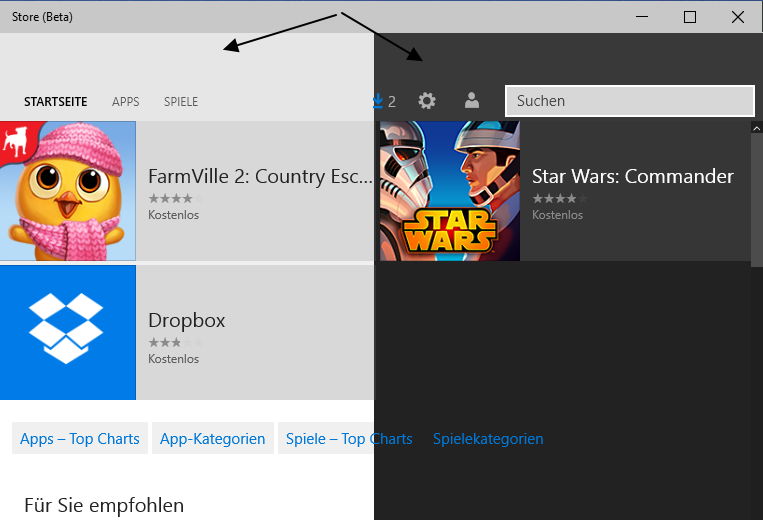Close the Store (Beta) window
This screenshot has height=520, width=763.
coord(738,17)
